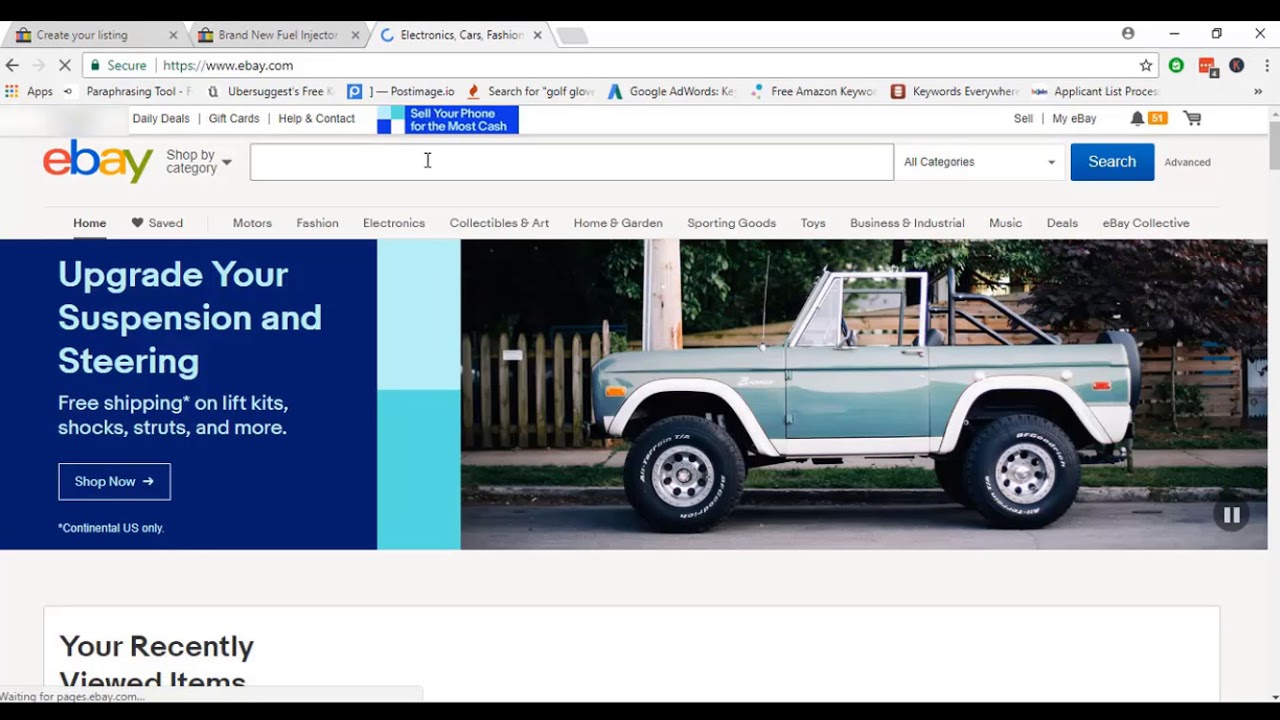Open Daily Deals link
Image resolution: width=1280 pixels, height=720 pixels.
coord(161,118)
